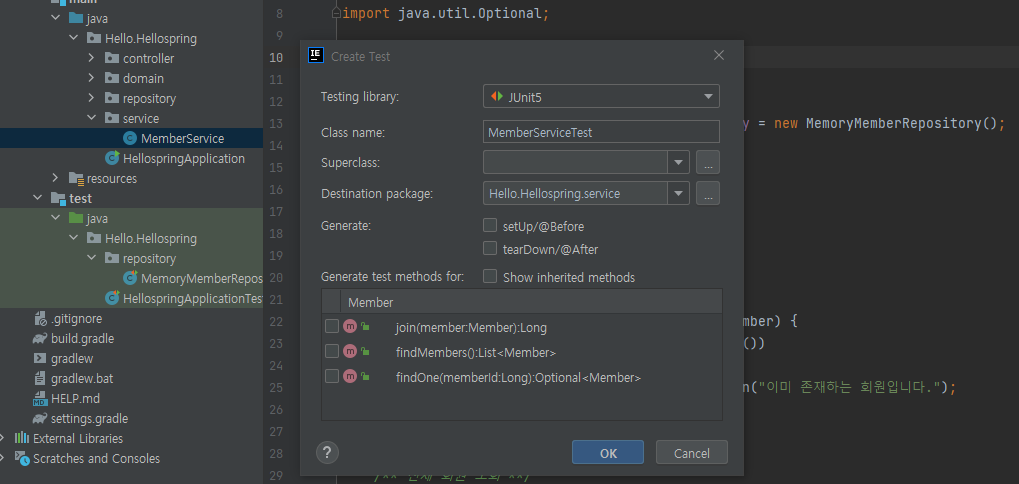Click the MemoryMemberRepos test class icon
The height and width of the screenshot is (484, 1019).
(130, 278)
